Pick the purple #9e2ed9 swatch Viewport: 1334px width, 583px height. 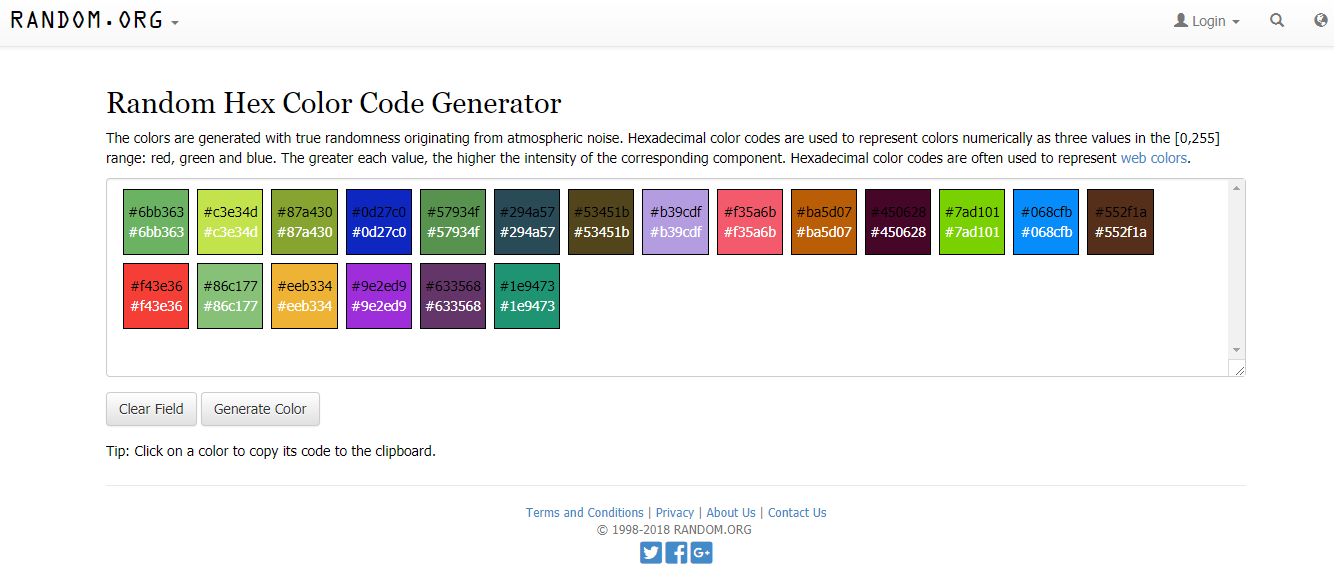click(378, 296)
